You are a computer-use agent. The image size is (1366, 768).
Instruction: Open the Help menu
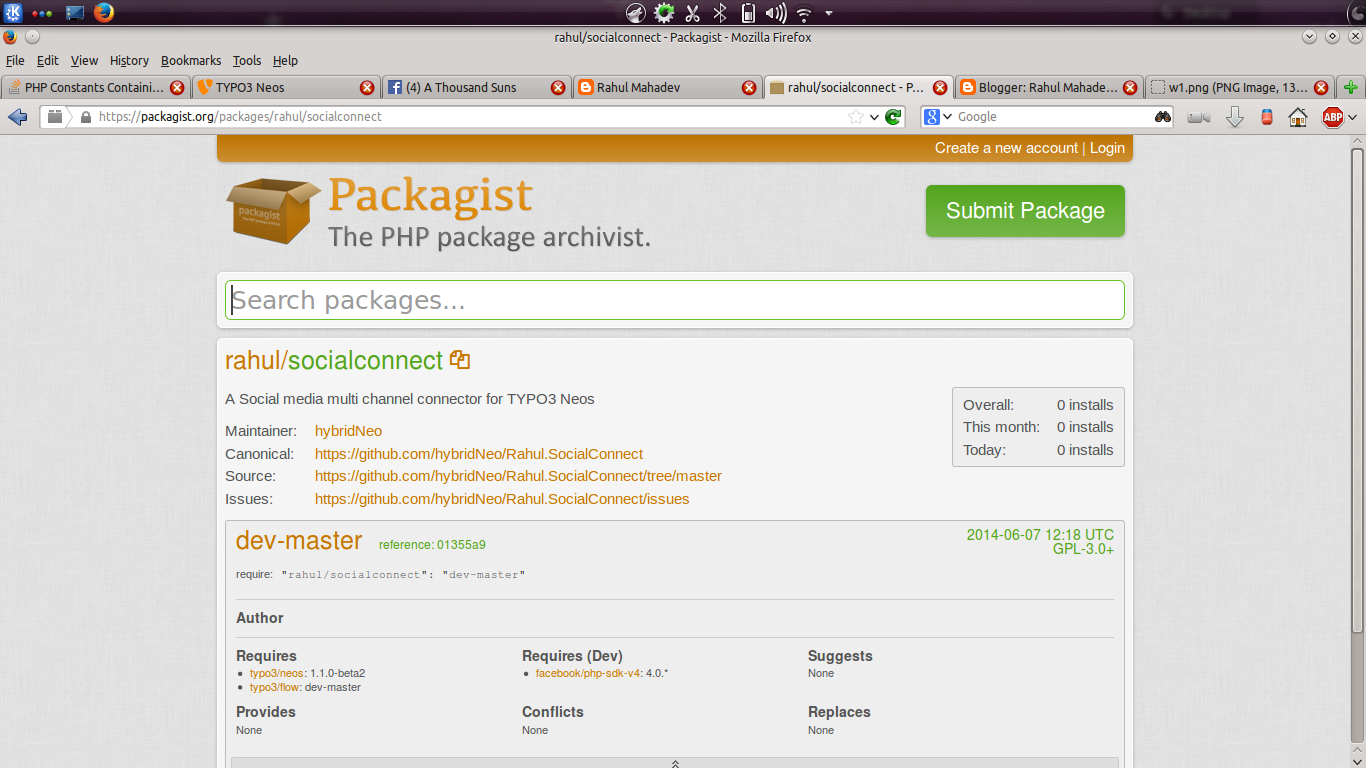tap(285, 60)
